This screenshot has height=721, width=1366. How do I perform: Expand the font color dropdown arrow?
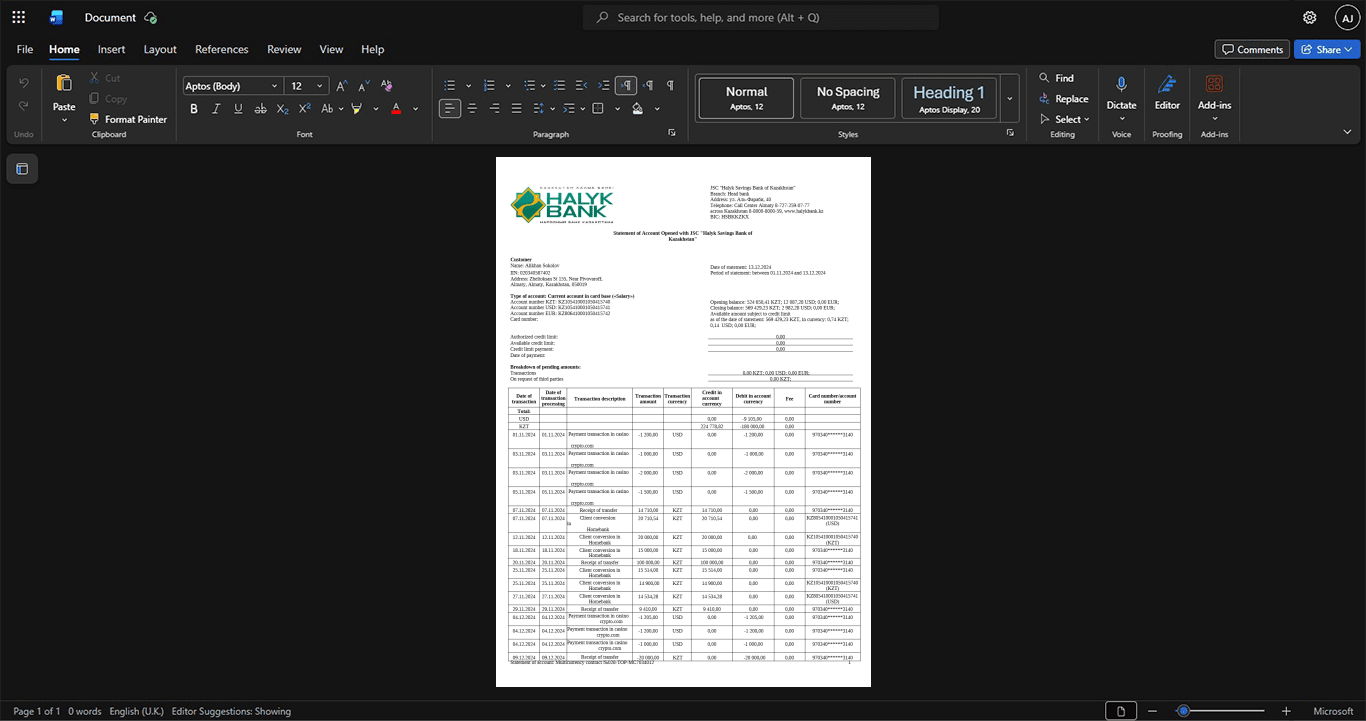415,108
